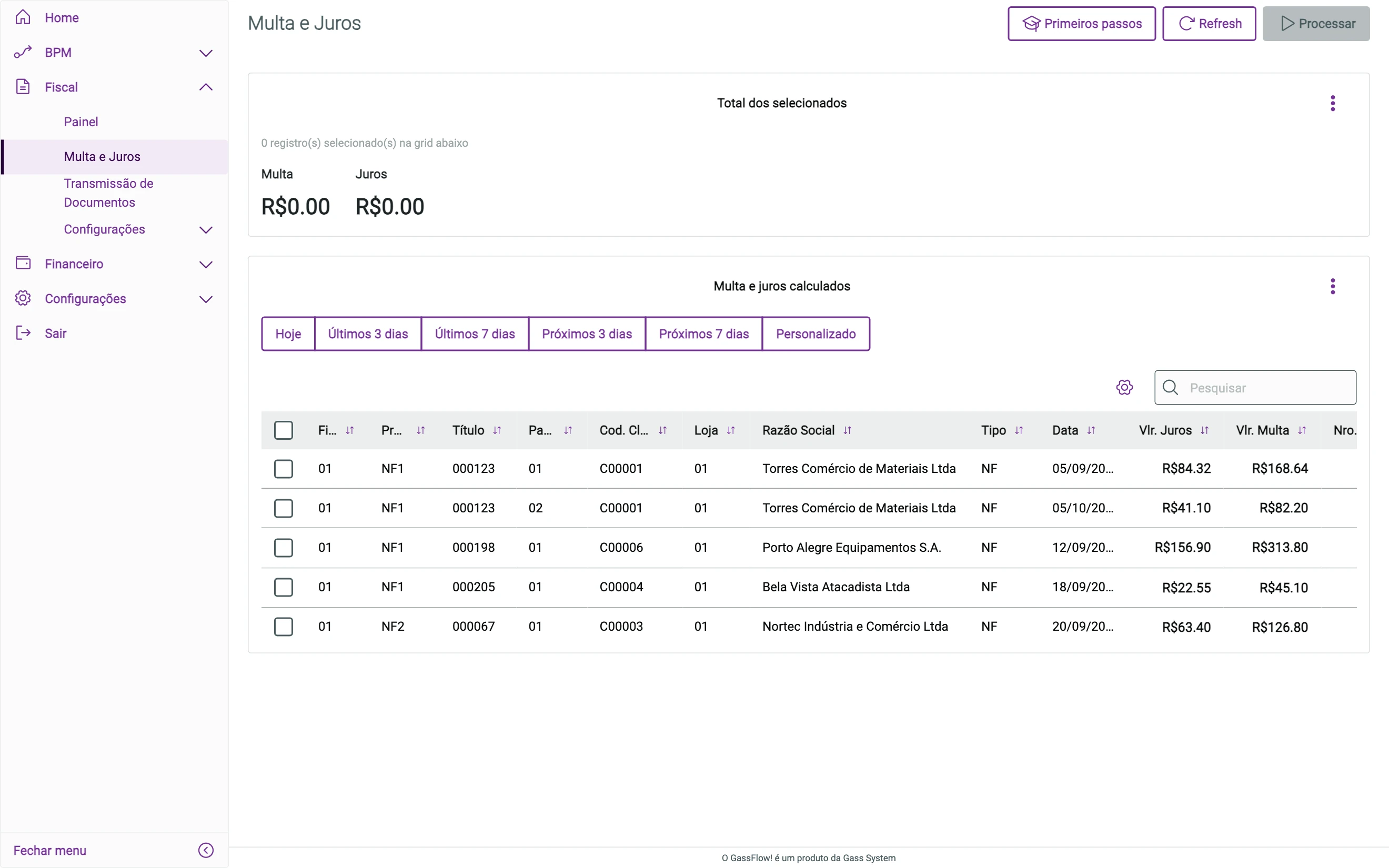Open Painel in Fiscal menu

click(x=81, y=122)
